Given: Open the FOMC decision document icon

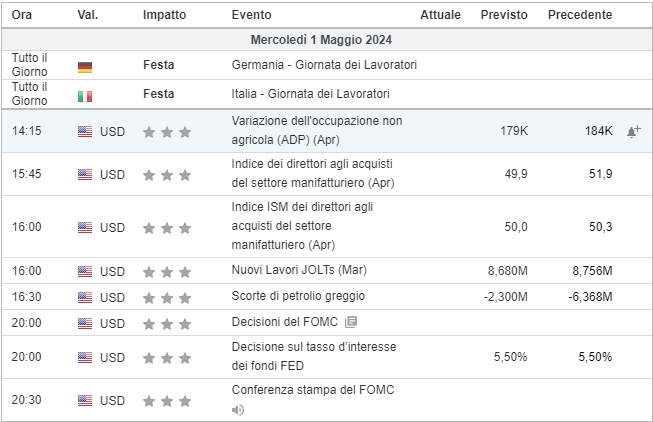Looking at the screenshot, I should [351, 322].
